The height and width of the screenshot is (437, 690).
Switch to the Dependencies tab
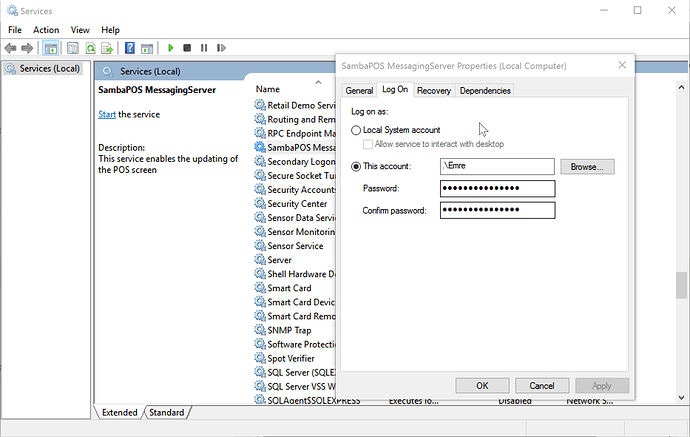485,91
